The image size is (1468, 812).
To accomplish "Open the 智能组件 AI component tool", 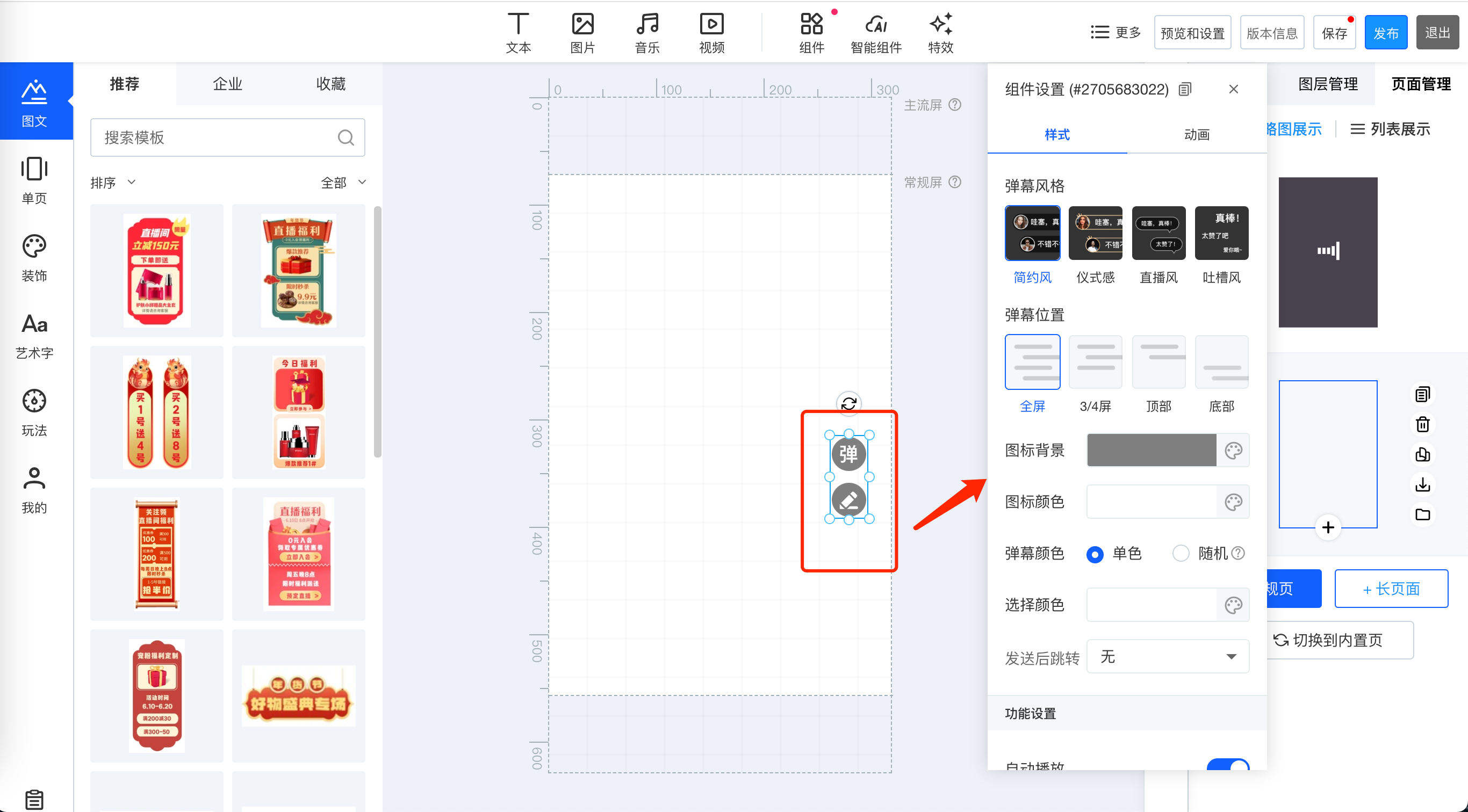I will coord(875,33).
